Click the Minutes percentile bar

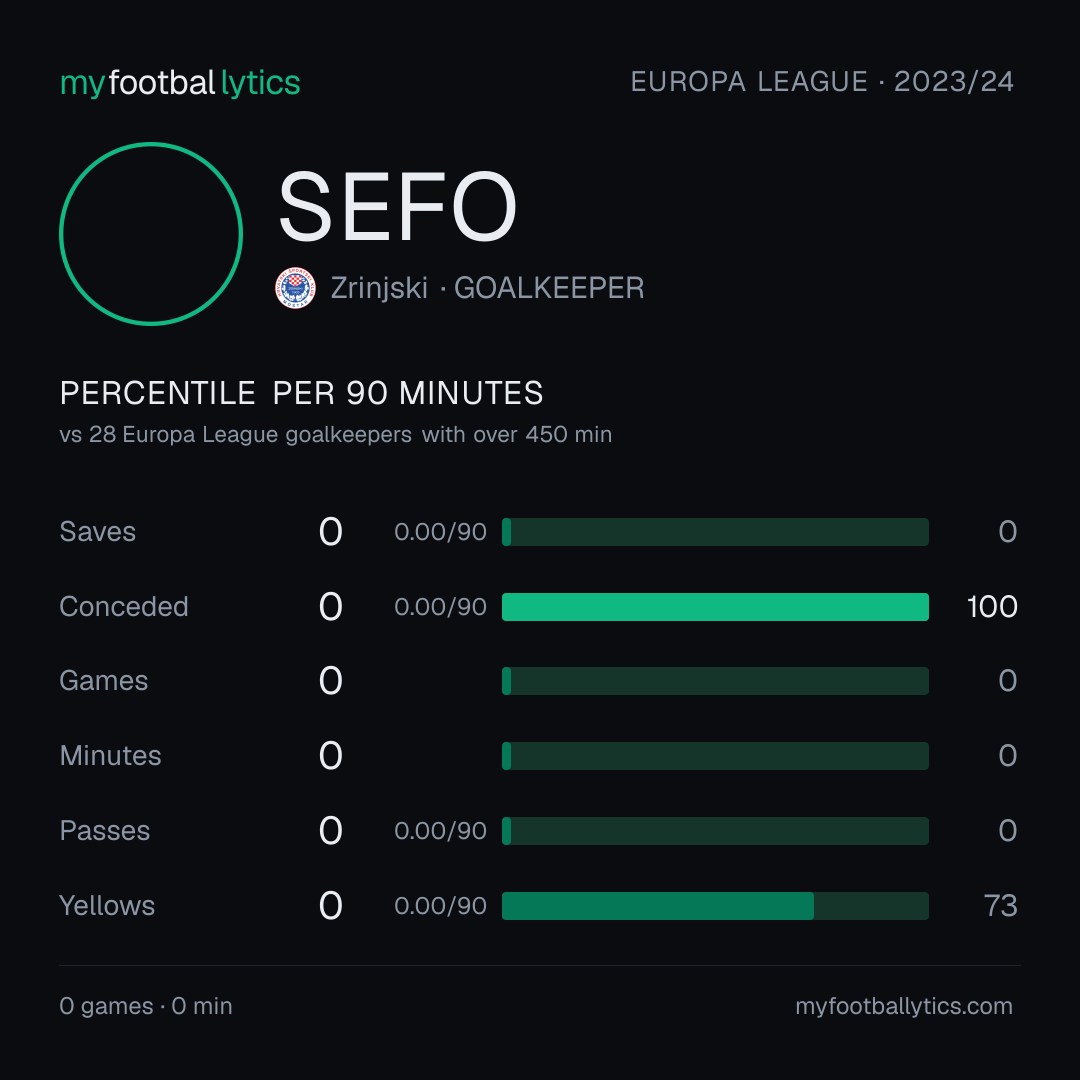pyautogui.click(x=715, y=756)
